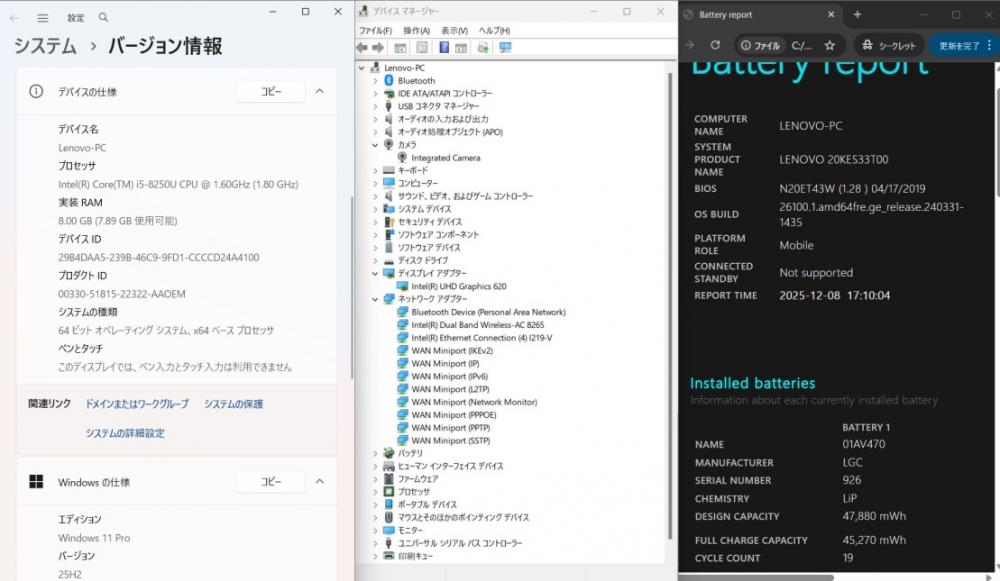This screenshot has height=581, width=1000.
Task: Open the 操作(A) menu
Action: 416,31
